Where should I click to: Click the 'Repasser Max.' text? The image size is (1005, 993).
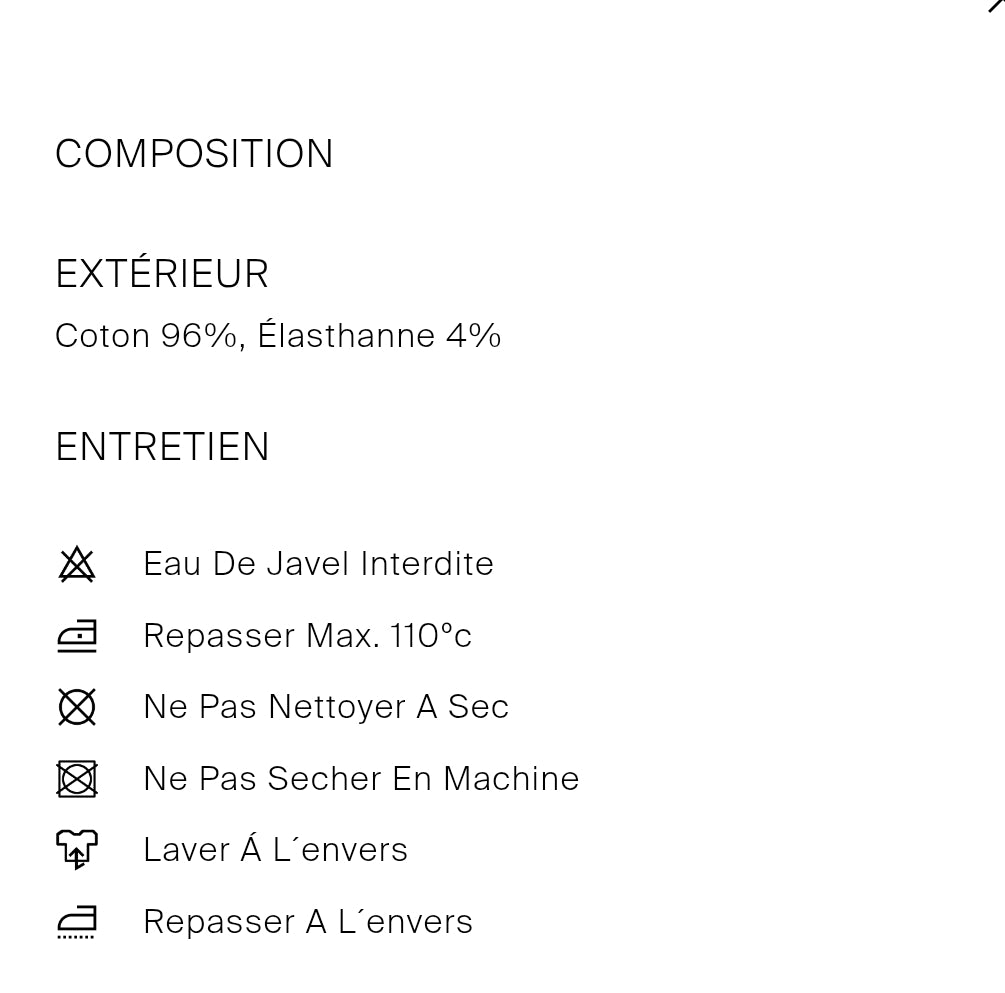click(262, 636)
